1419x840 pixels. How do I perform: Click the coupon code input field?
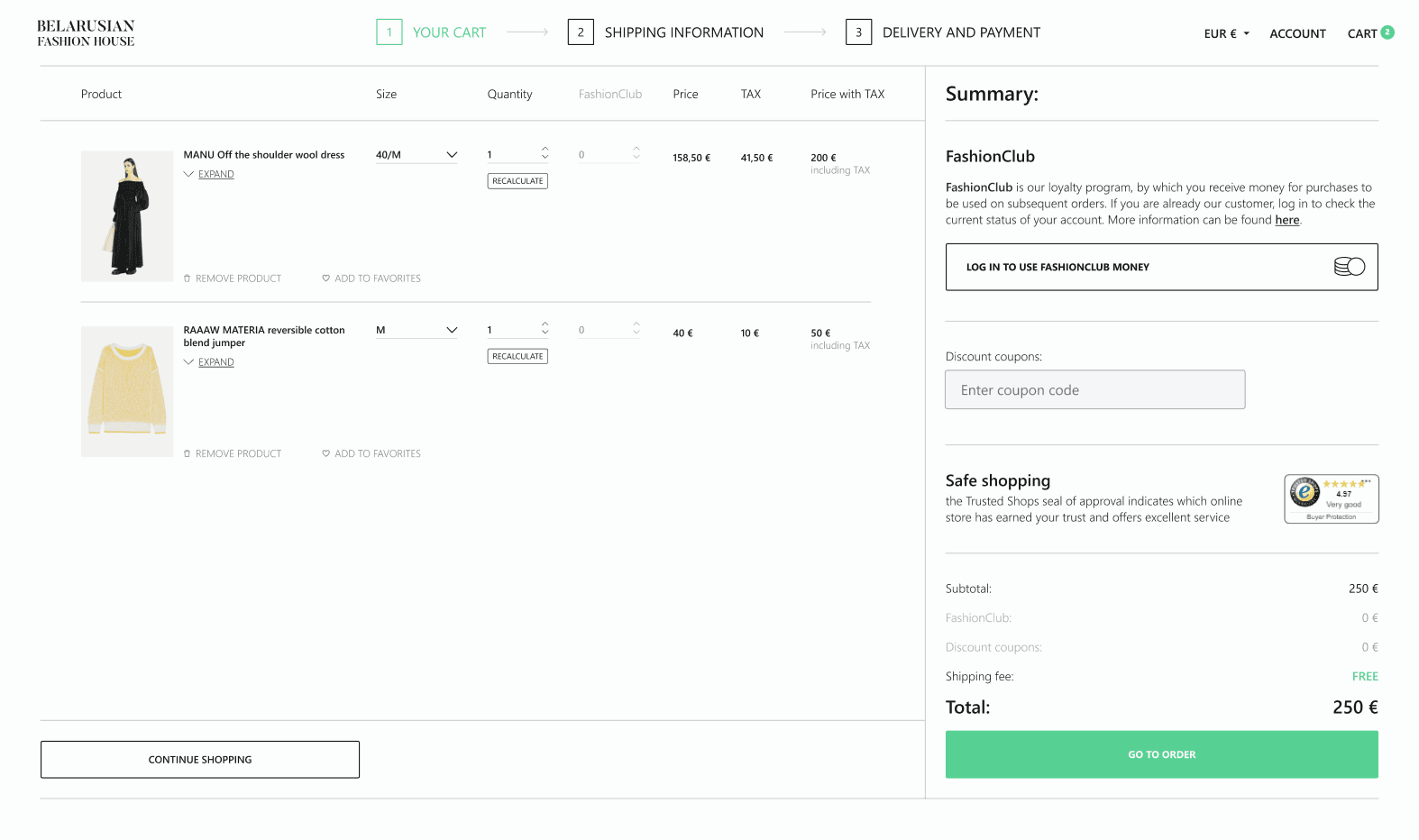[x=1095, y=389]
